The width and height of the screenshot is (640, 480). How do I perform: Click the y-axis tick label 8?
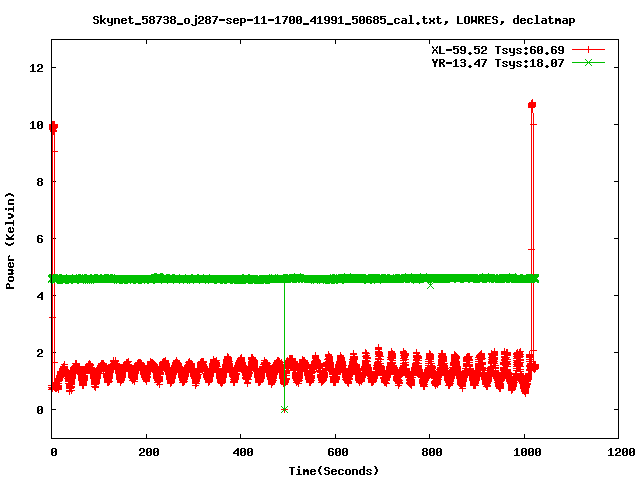point(40,182)
